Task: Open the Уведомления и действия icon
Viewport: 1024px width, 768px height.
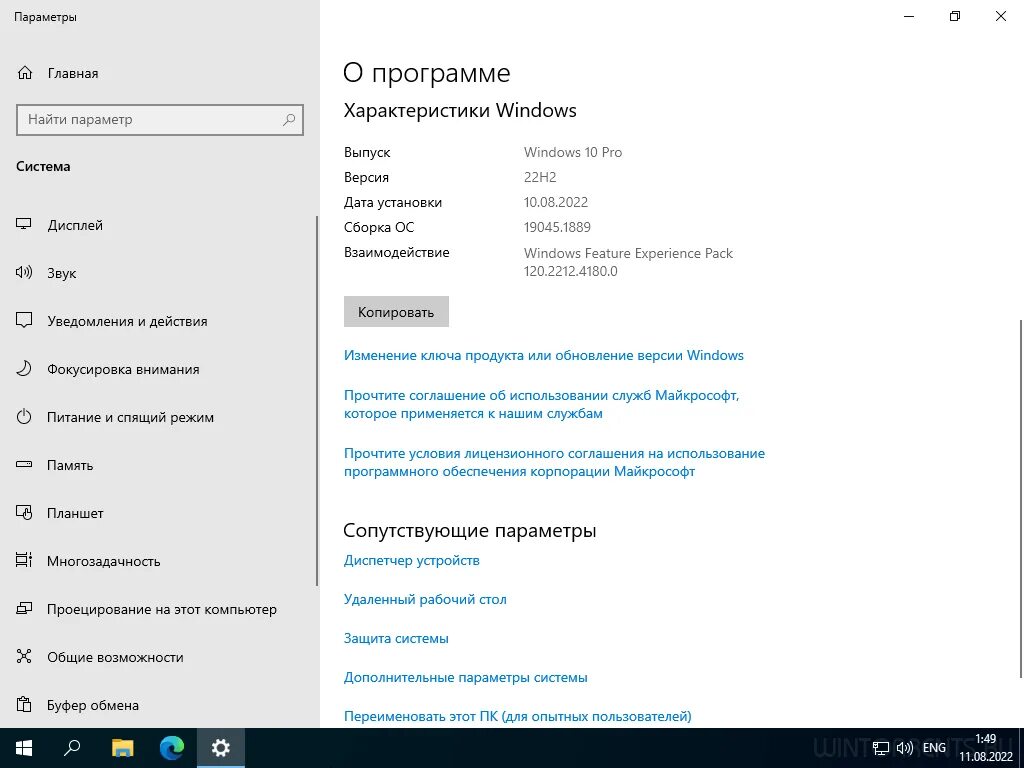Action: click(x=24, y=321)
